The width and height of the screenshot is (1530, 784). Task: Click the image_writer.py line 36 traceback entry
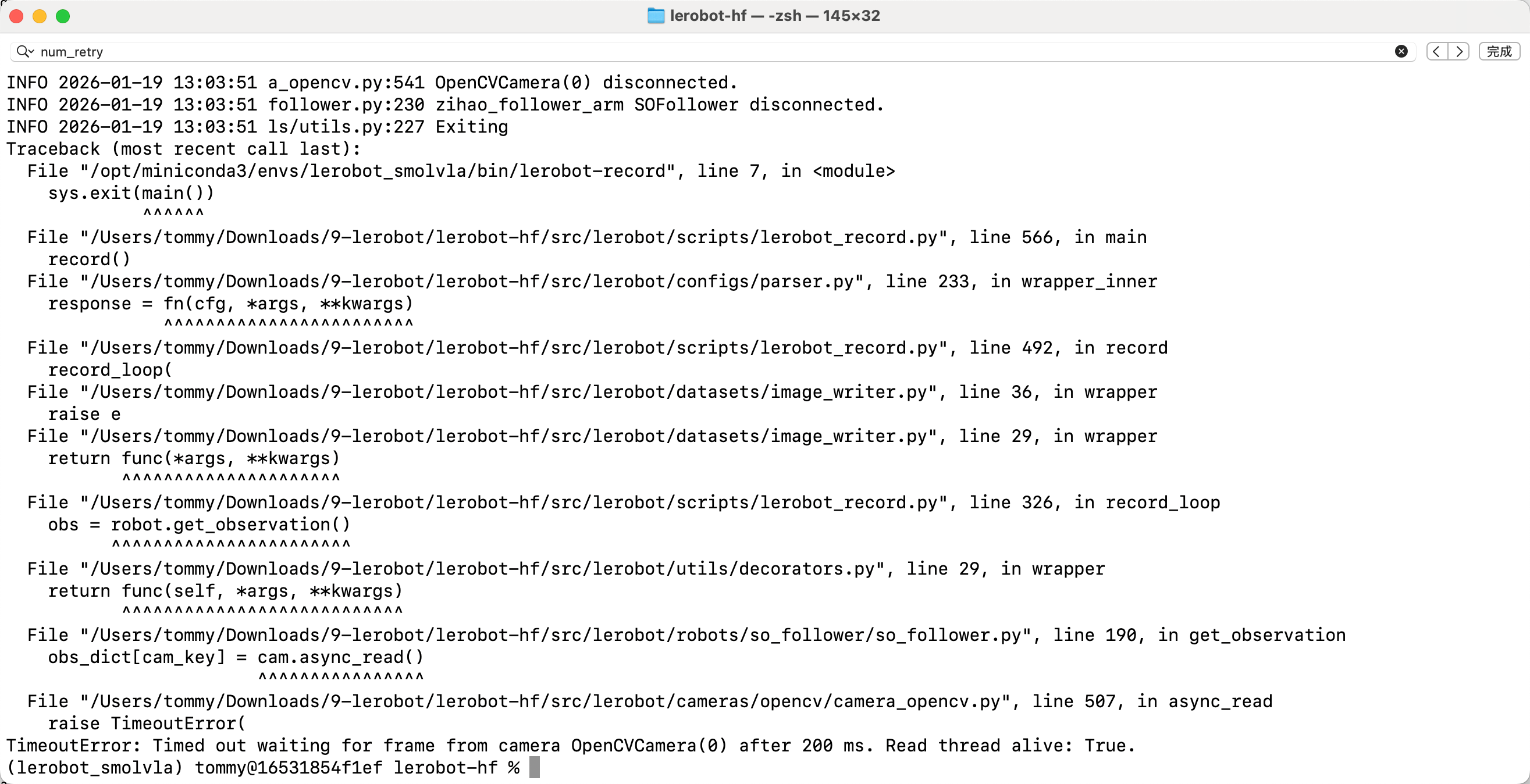tap(592, 392)
